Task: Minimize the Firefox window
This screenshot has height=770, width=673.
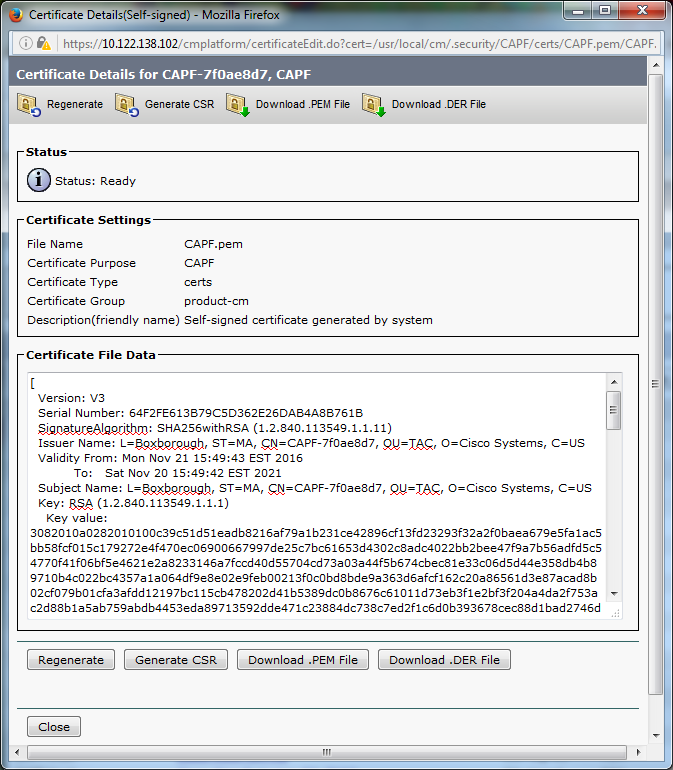Action: [x=578, y=10]
